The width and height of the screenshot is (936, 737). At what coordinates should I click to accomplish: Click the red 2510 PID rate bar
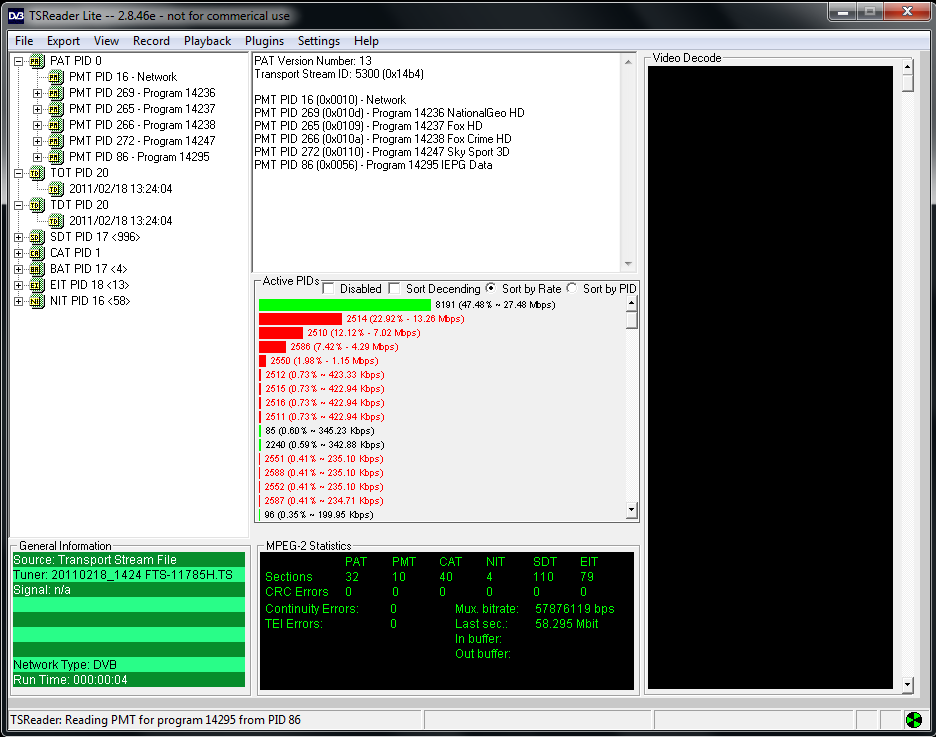(x=281, y=333)
